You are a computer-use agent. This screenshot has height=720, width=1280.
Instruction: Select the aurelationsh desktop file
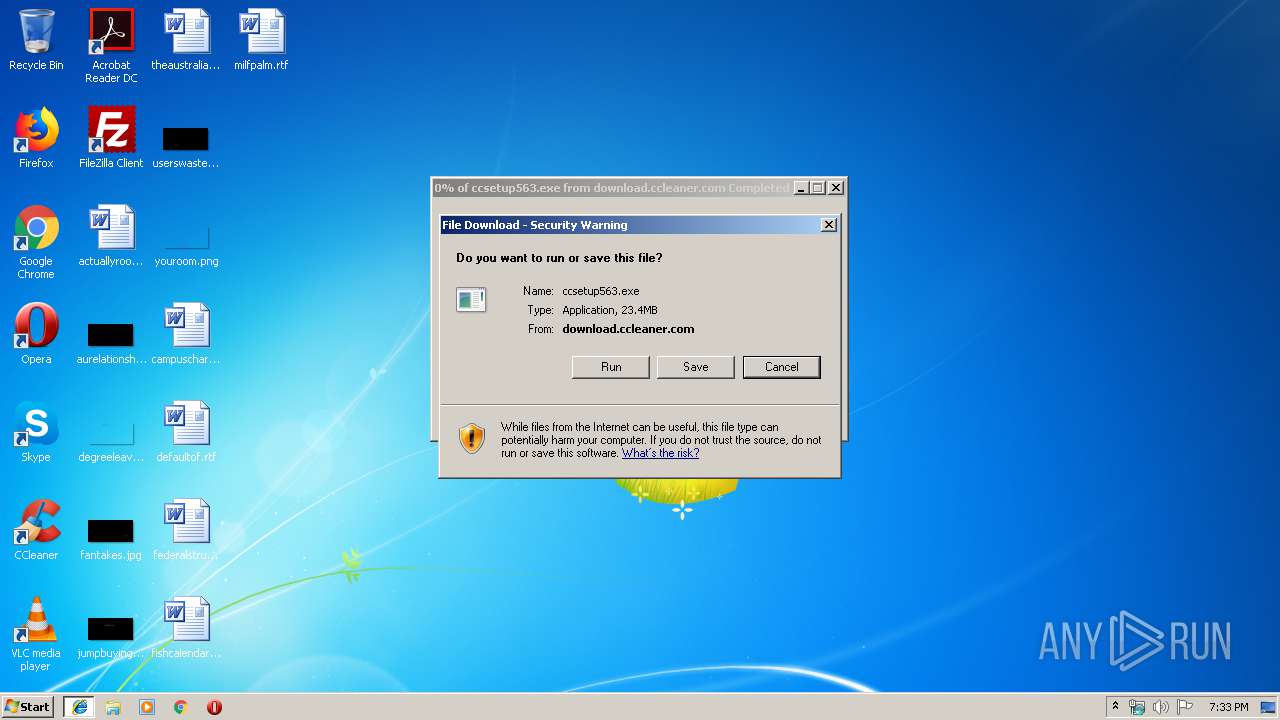111,342
